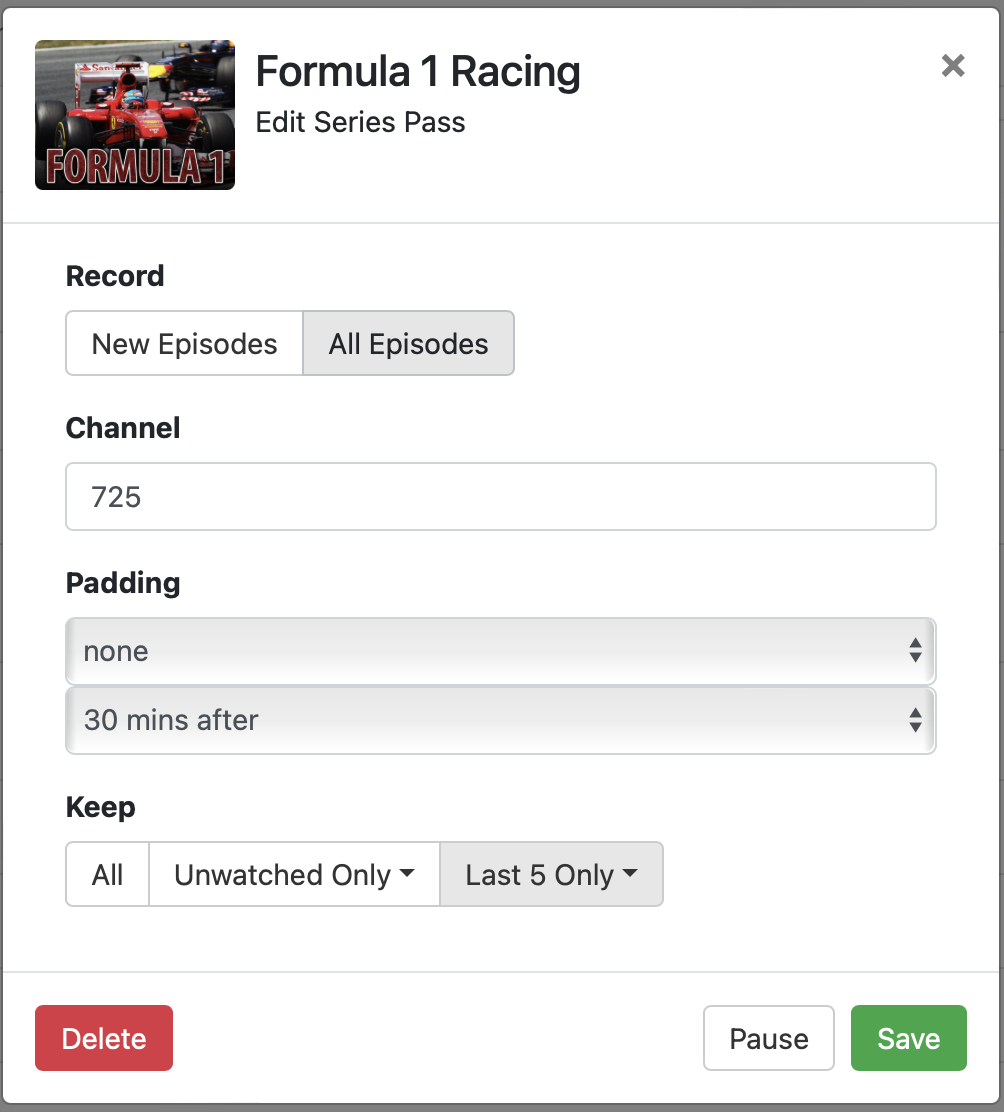Click up-down arrows on '30 mins after' select
This screenshot has width=1004, height=1112.
click(914, 720)
